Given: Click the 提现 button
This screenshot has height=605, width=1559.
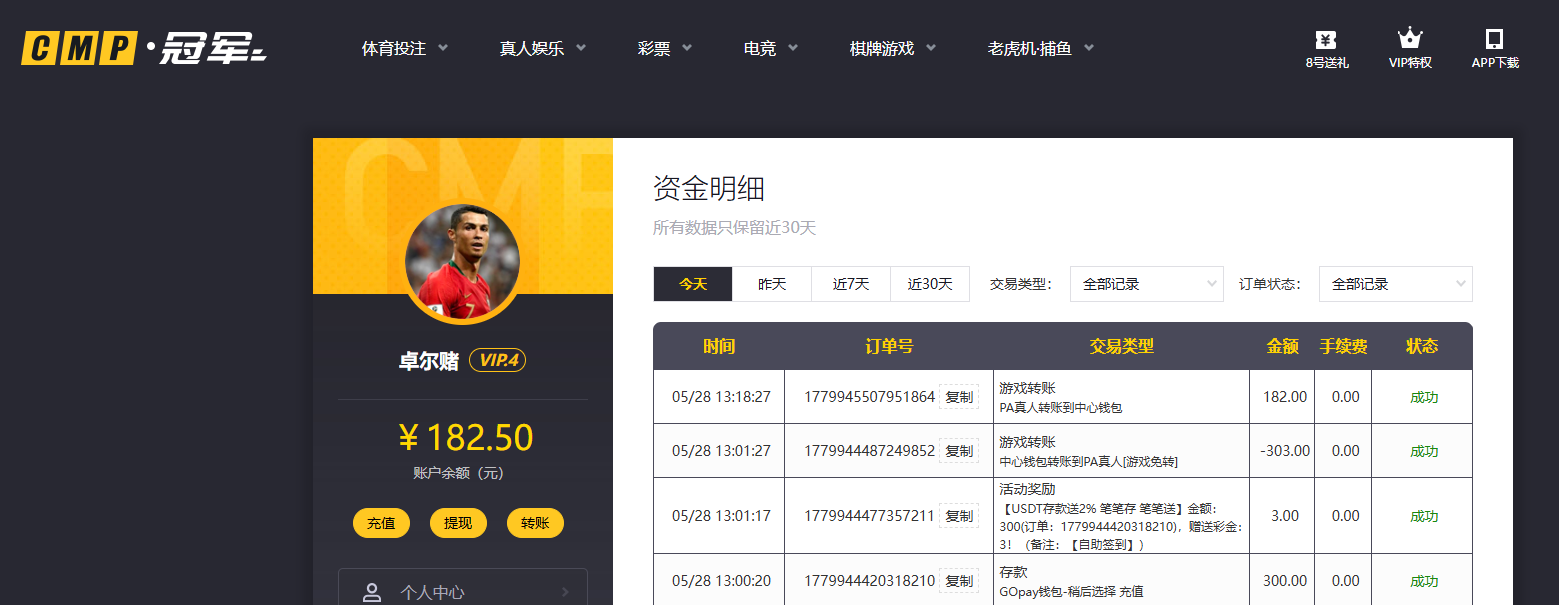Looking at the screenshot, I should tap(458, 523).
